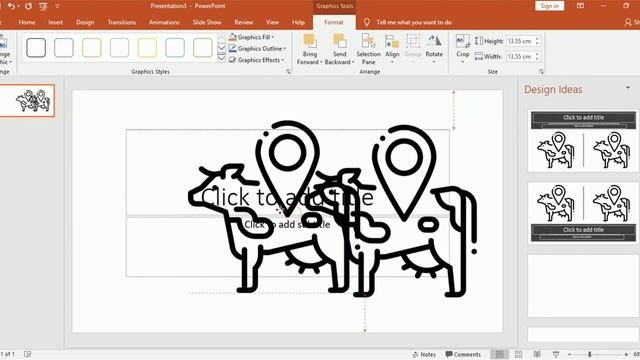Apply the third orange outline graphics style
Screen dimensions: 640x360
click(x=91, y=47)
